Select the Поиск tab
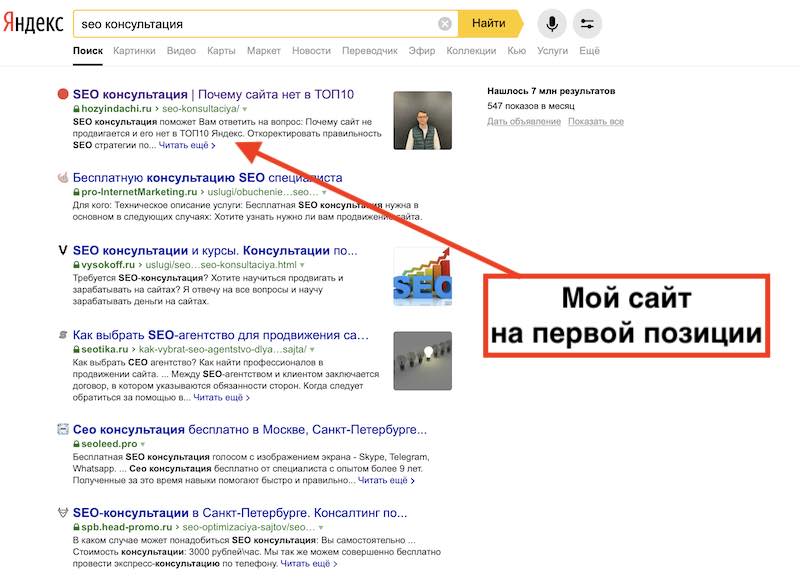The width and height of the screenshot is (800, 582). point(88,50)
